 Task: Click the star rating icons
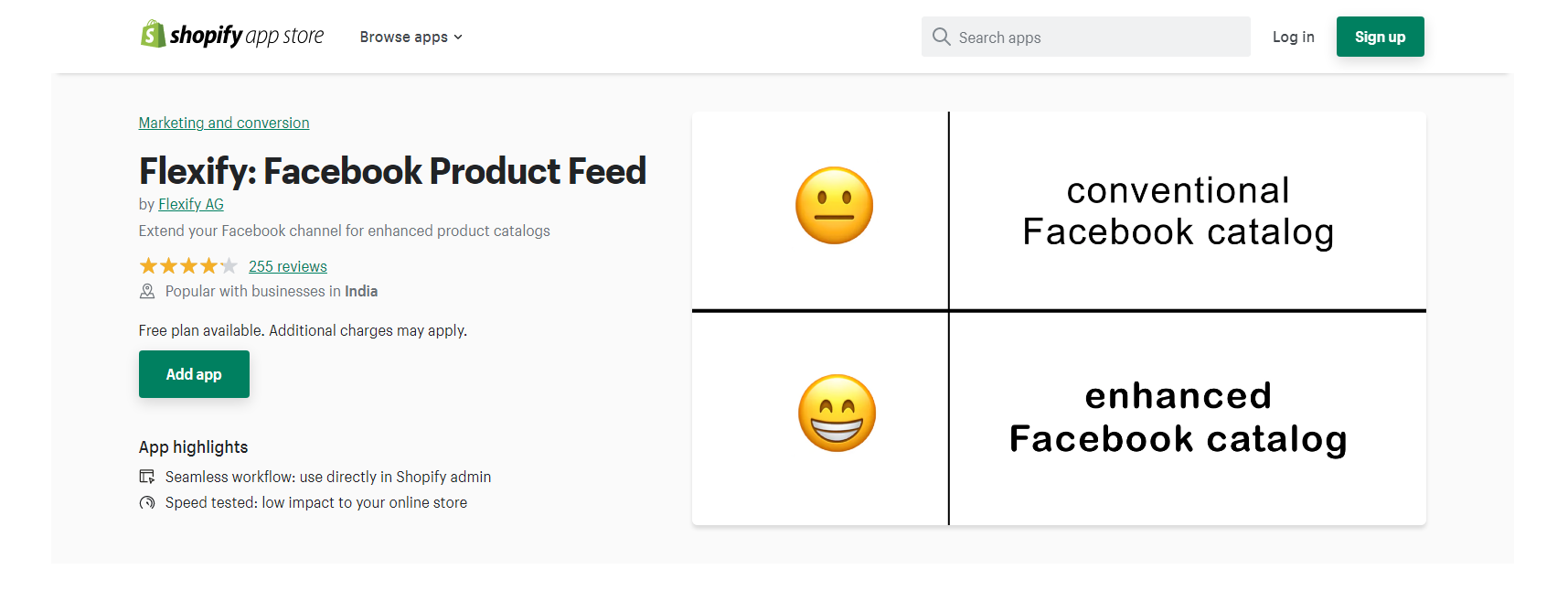(x=187, y=266)
